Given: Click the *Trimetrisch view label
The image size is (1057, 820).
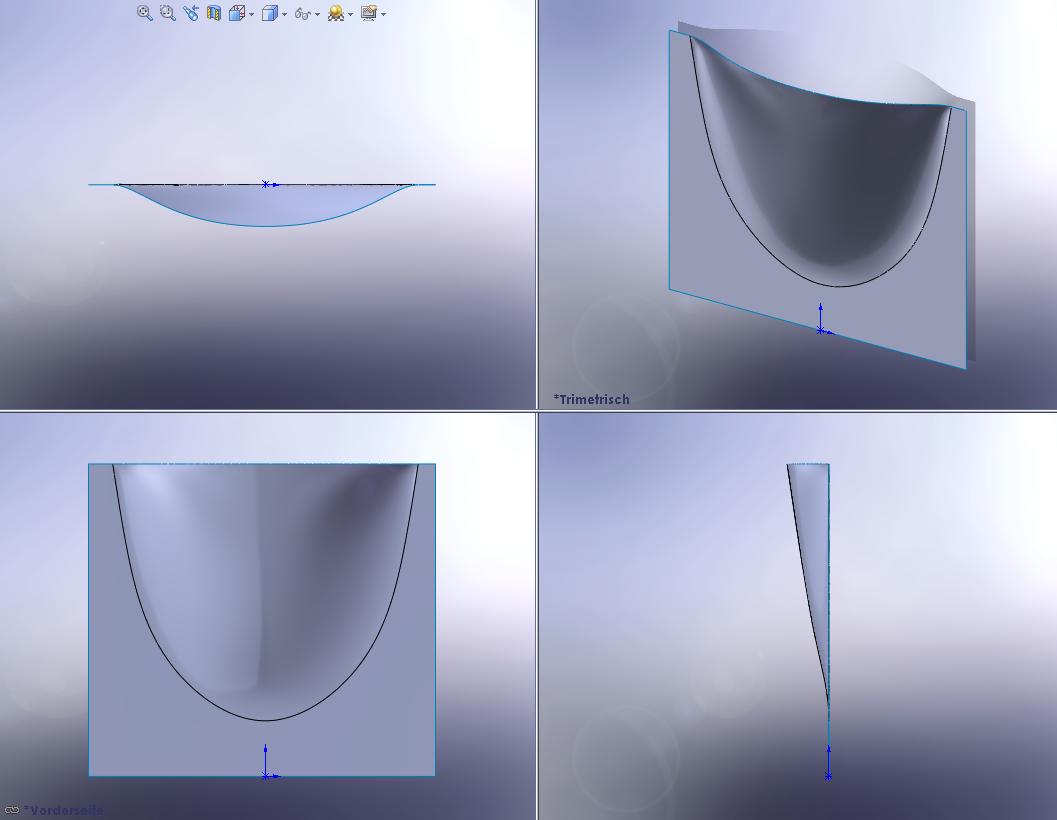Looking at the screenshot, I should (591, 399).
